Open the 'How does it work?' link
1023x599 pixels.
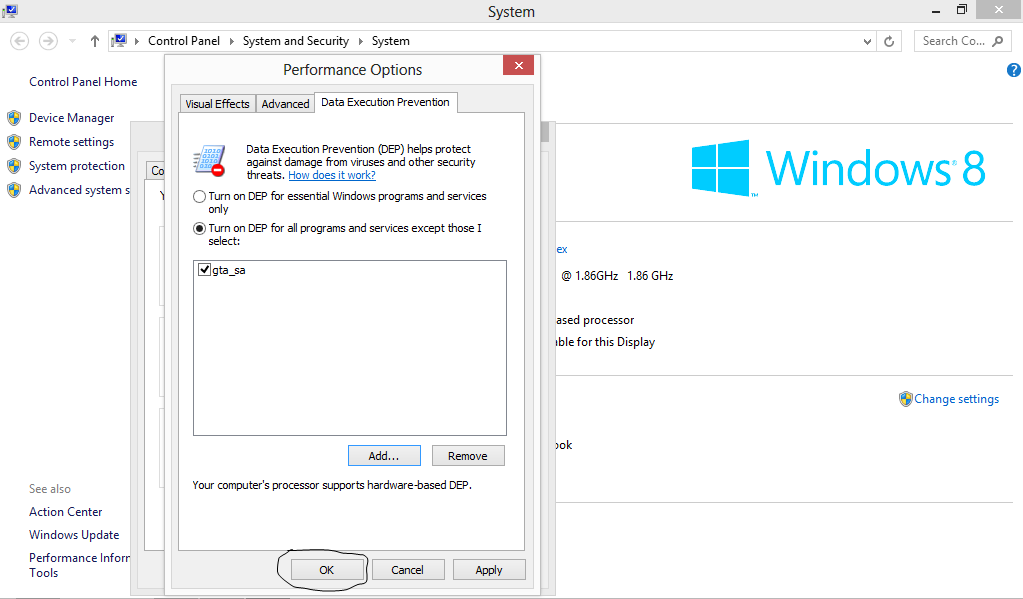332,175
